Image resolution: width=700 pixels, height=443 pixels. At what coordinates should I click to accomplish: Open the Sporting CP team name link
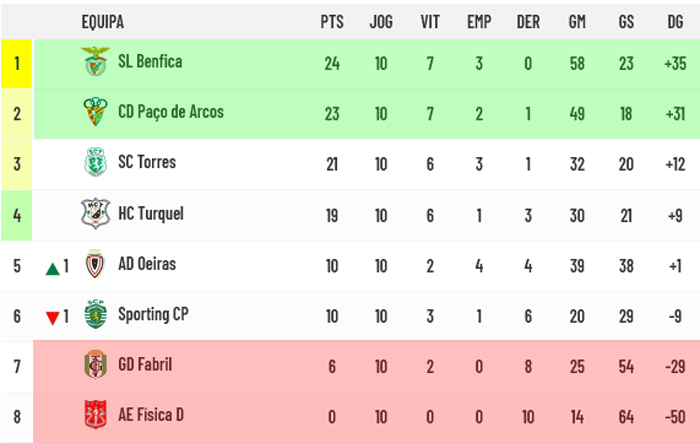coord(153,314)
